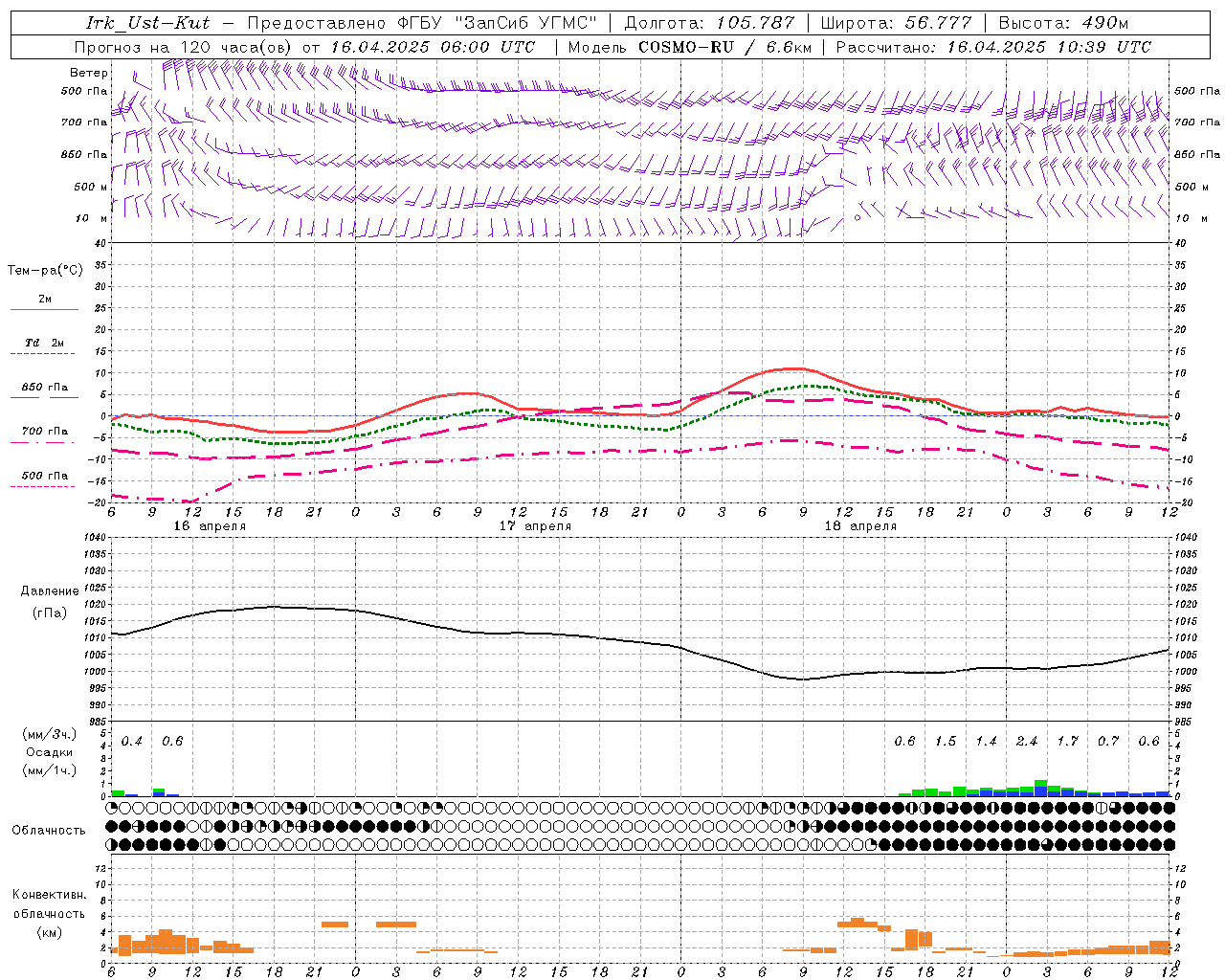Click the 16 апреля date label

coord(210,526)
